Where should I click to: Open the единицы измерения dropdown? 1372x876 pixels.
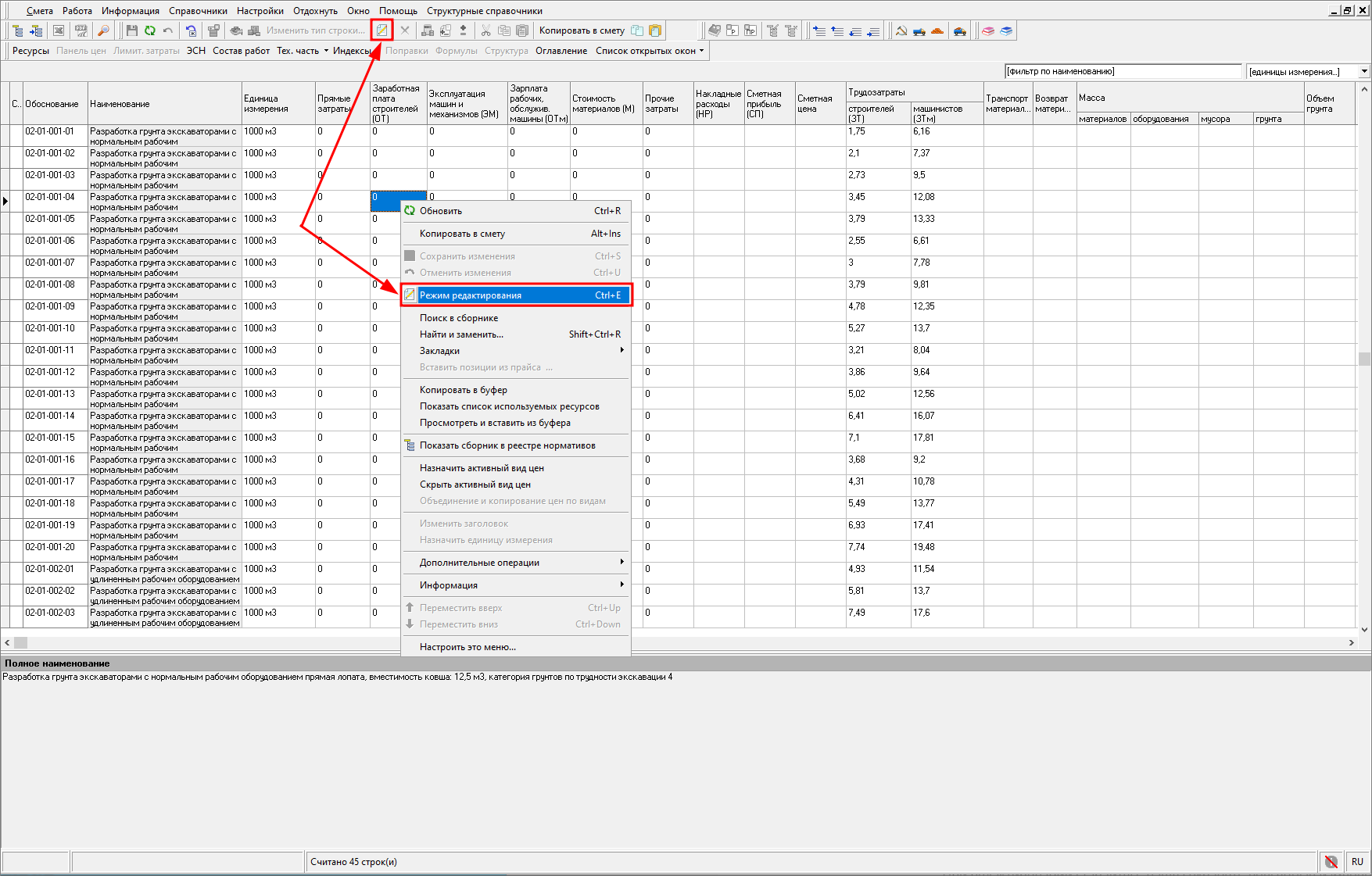click(x=1364, y=72)
